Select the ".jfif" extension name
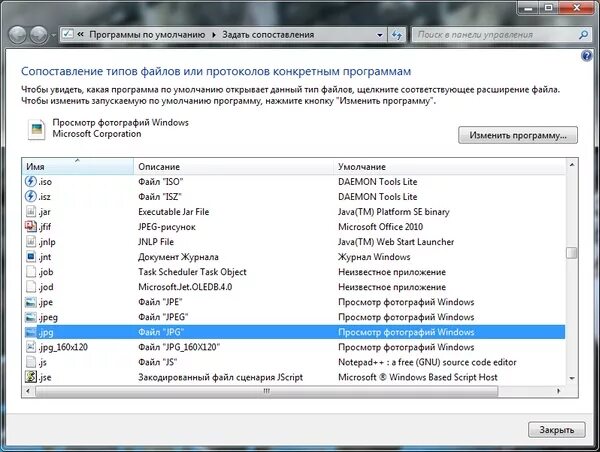 pyautogui.click(x=45, y=227)
